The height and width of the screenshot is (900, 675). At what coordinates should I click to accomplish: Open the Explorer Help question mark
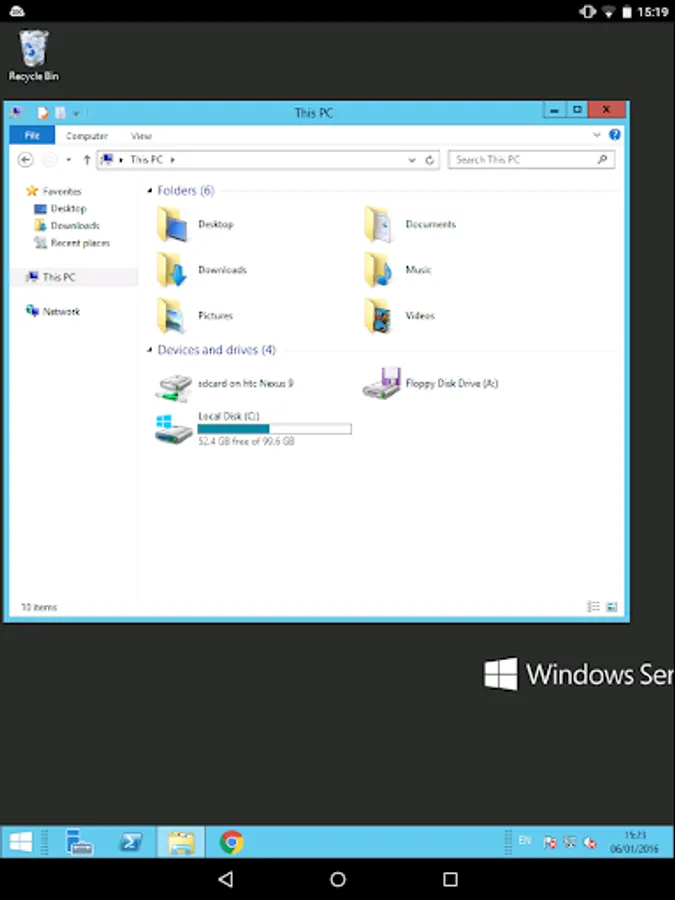coord(615,134)
